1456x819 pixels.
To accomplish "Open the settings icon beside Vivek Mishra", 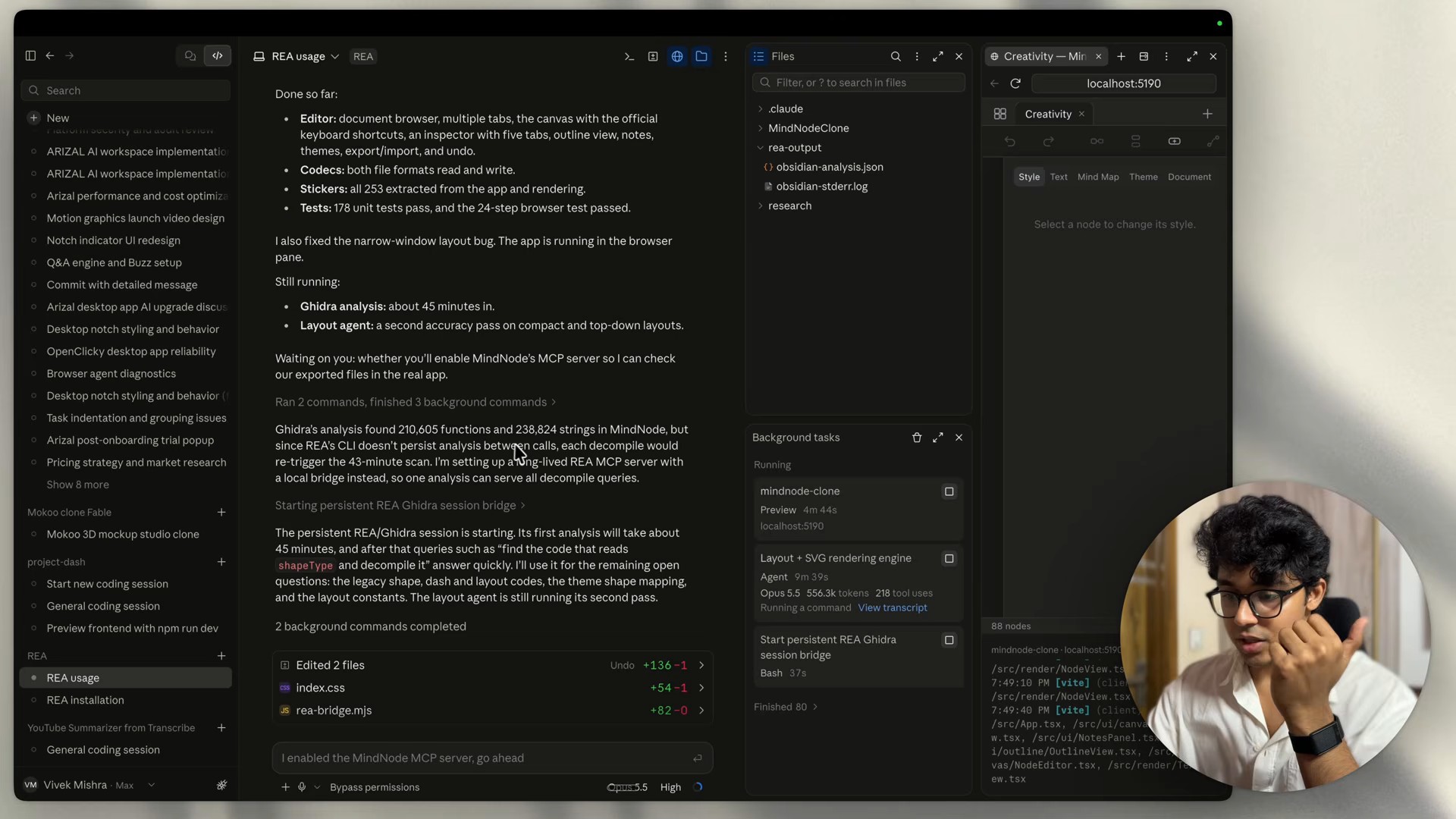I will coord(221,785).
